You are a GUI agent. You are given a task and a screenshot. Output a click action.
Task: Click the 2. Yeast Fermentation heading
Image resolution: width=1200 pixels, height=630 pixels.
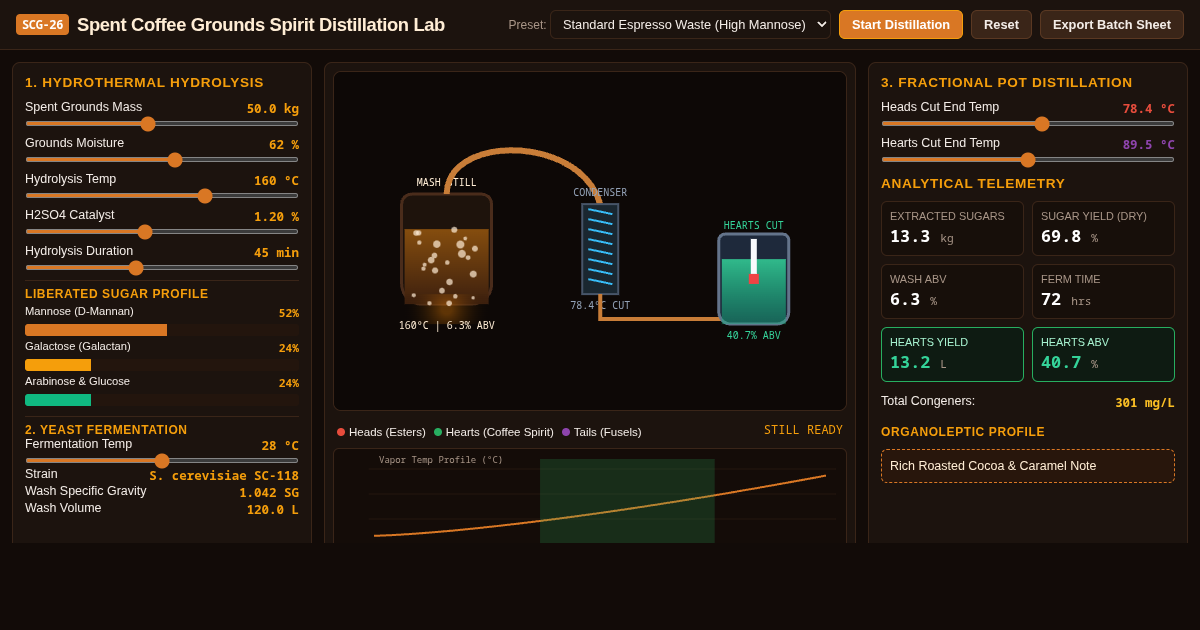coord(106,430)
